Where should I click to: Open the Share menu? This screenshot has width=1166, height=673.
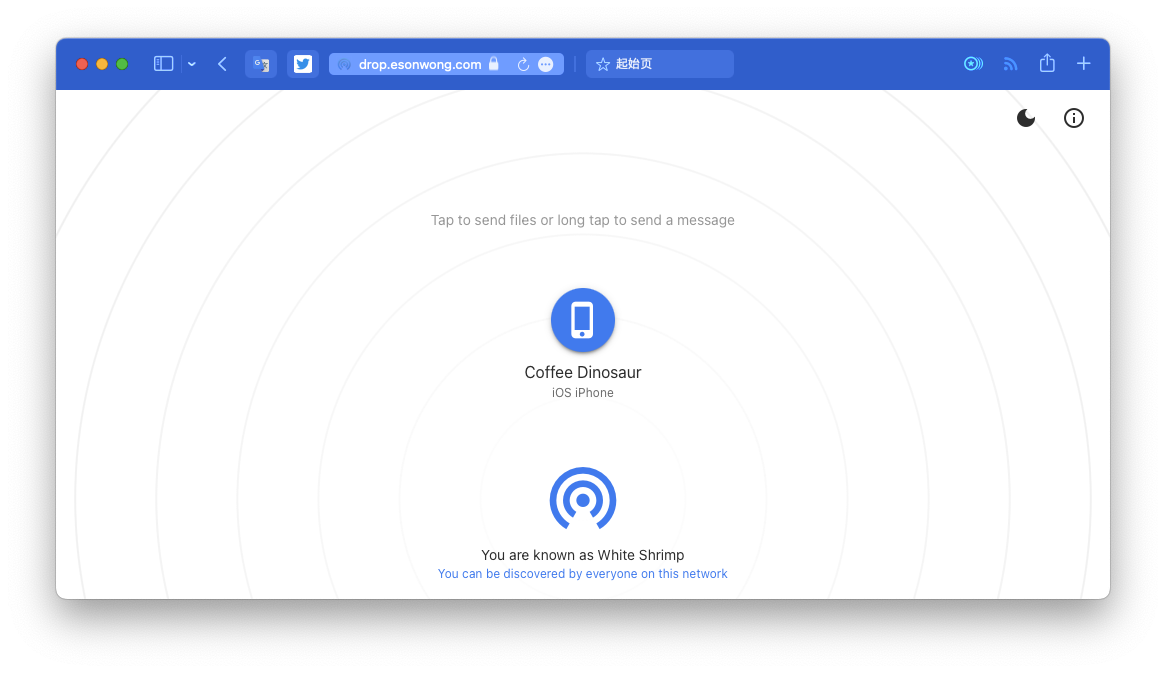click(1047, 64)
